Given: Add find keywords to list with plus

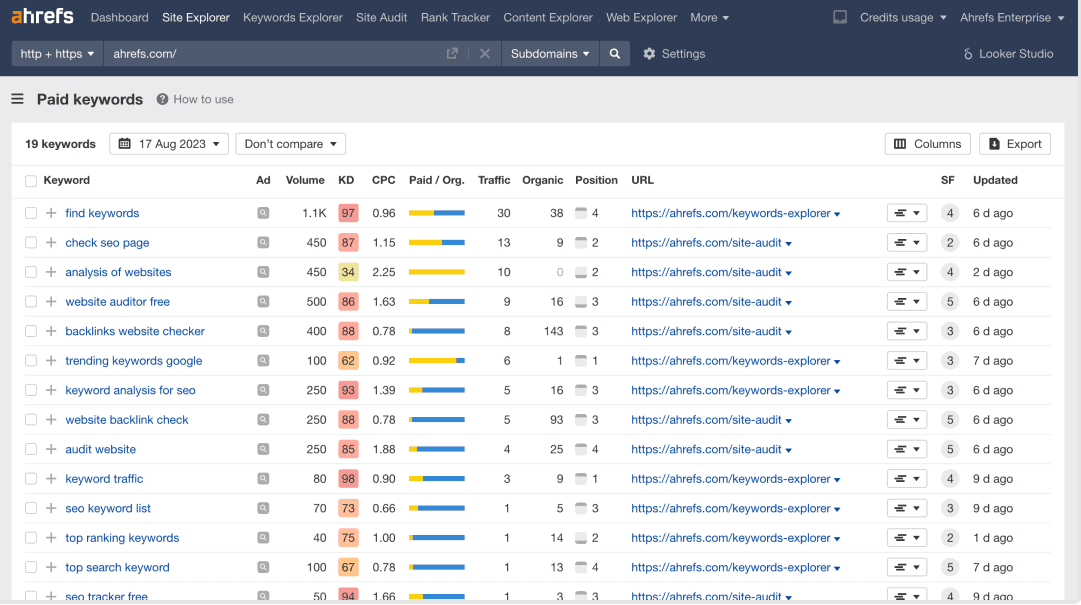Looking at the screenshot, I should click(51, 213).
